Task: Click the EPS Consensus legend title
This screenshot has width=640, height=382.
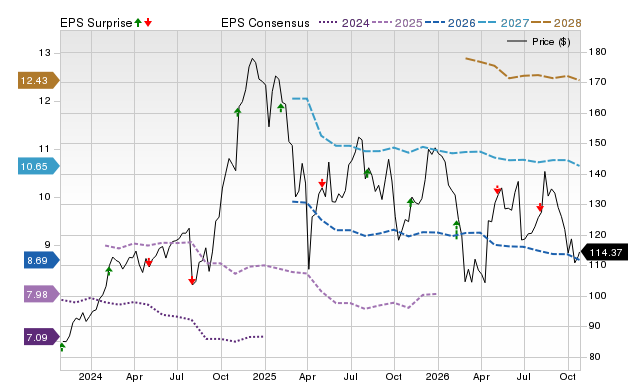Action: [x=265, y=23]
